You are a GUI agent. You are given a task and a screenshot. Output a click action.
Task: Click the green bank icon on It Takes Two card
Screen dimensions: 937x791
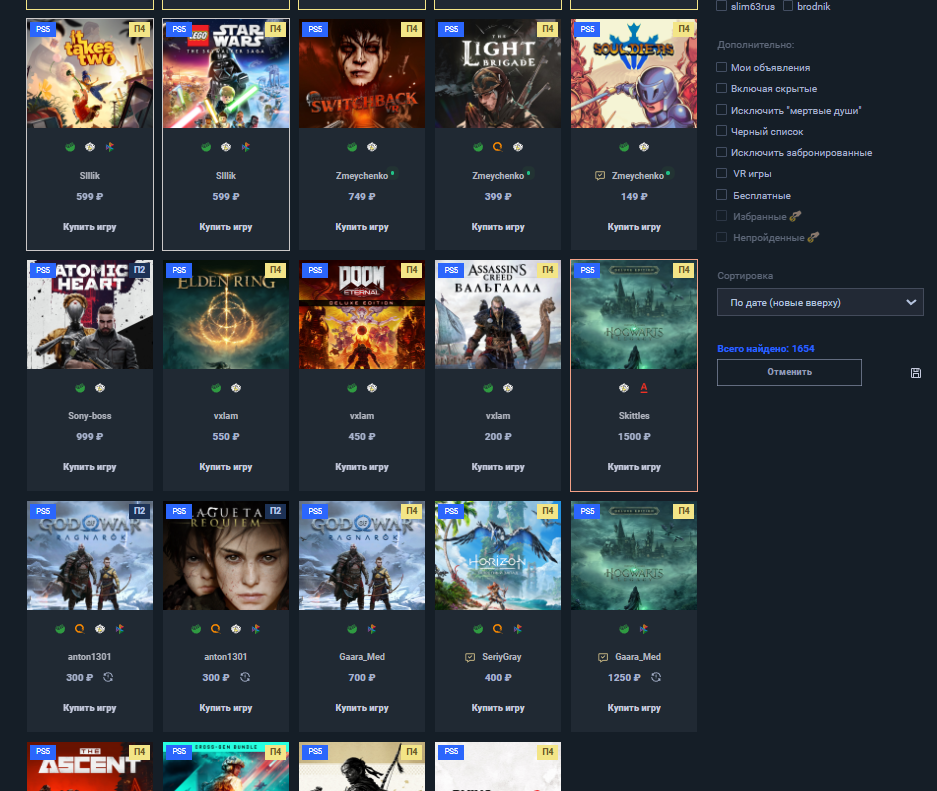pyautogui.click(x=70, y=147)
